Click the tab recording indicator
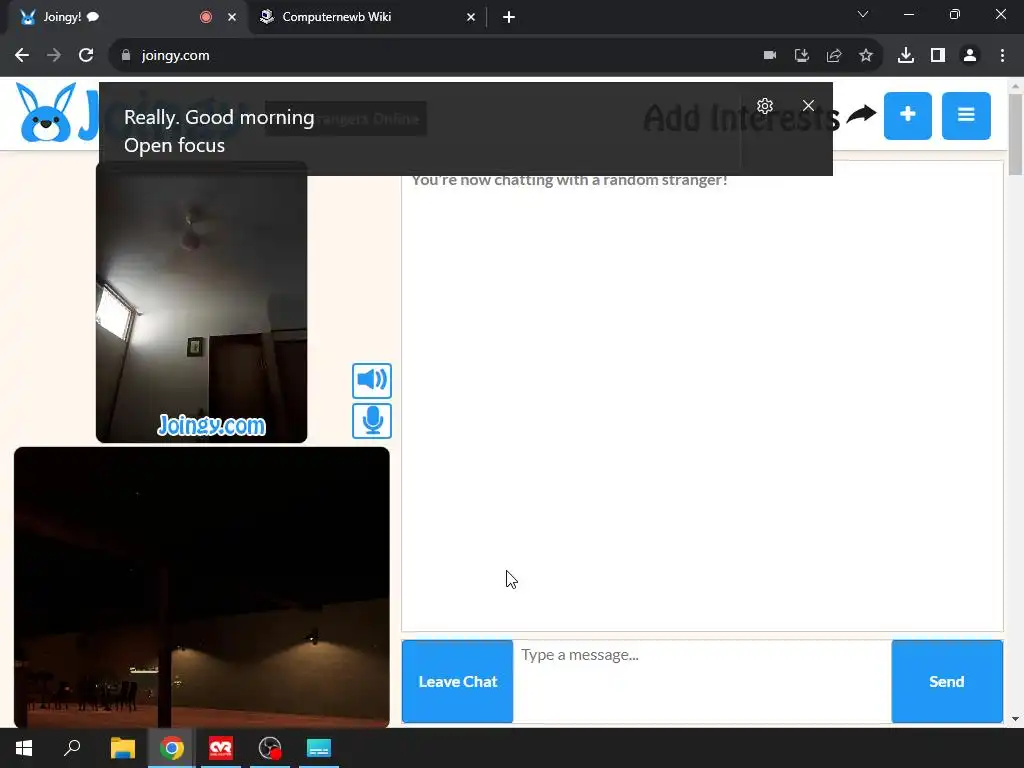Viewport: 1024px width, 768px height. (x=206, y=17)
